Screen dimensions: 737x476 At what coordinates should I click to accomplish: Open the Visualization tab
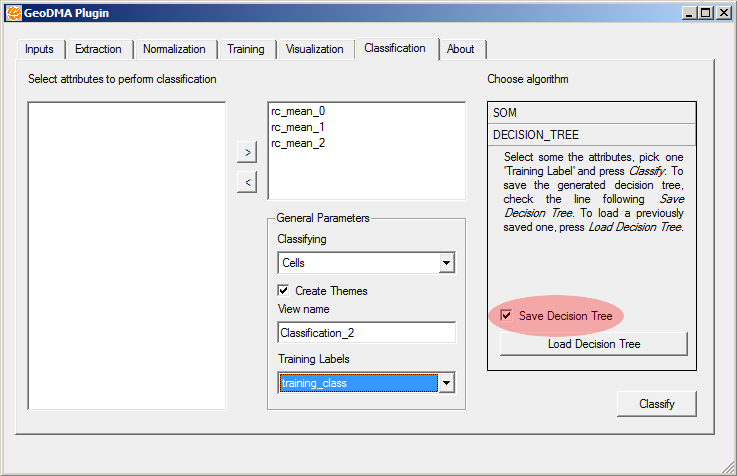pyautogui.click(x=314, y=49)
